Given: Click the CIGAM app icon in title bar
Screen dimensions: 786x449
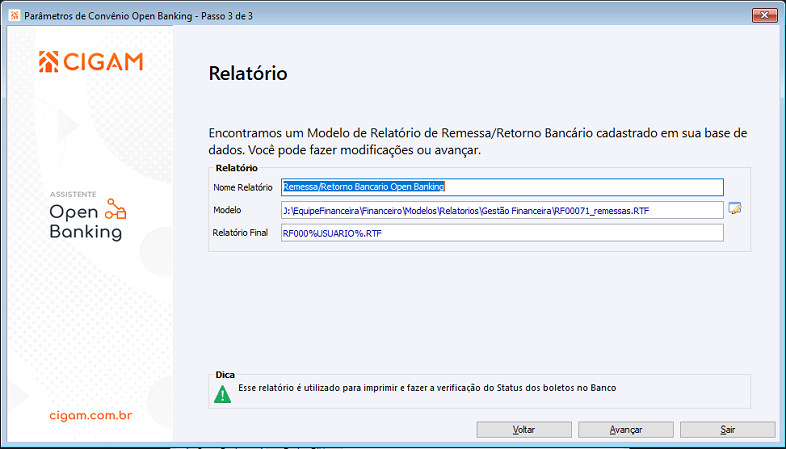Looking at the screenshot, I should (x=15, y=16).
